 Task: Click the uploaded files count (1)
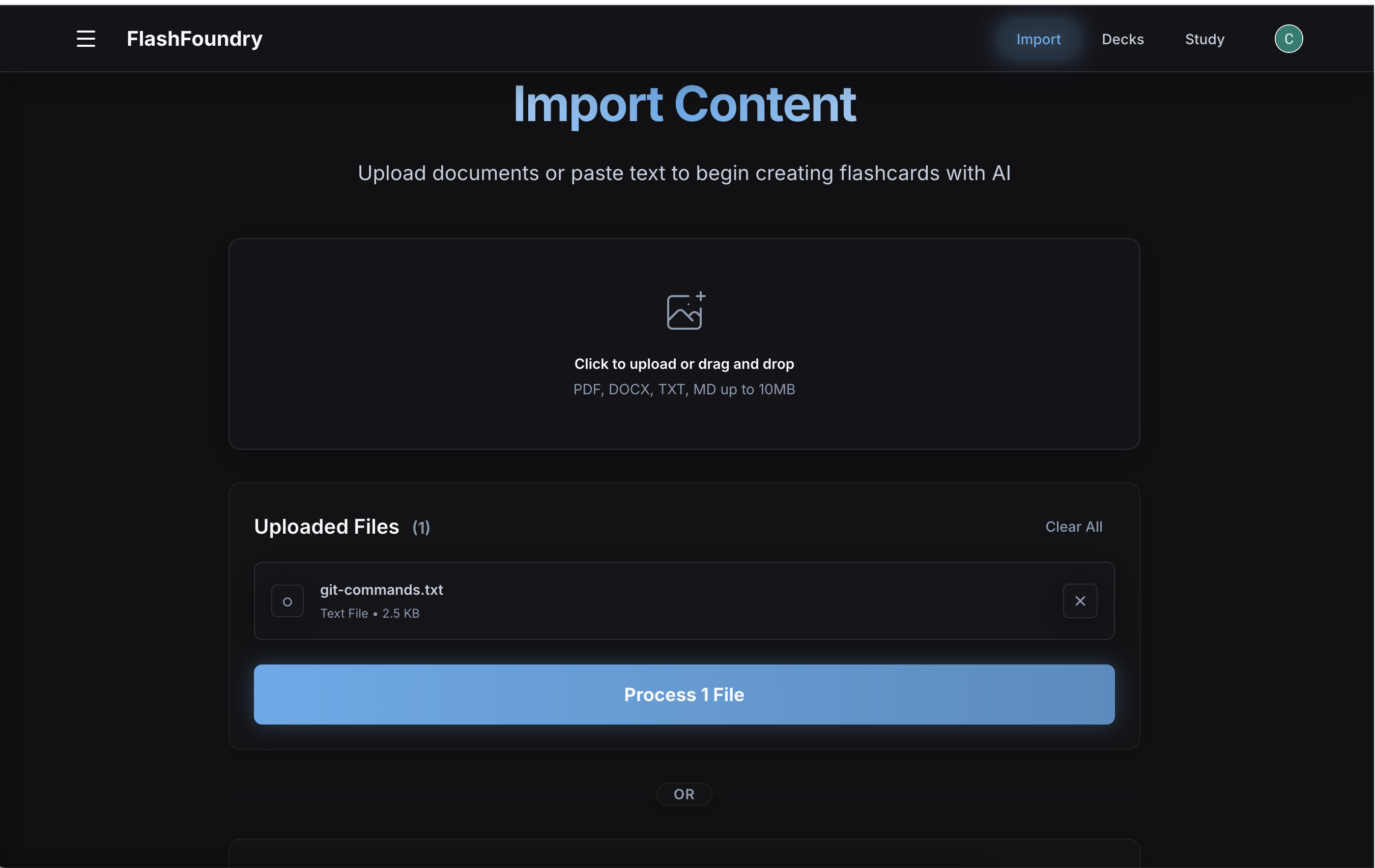tap(421, 528)
